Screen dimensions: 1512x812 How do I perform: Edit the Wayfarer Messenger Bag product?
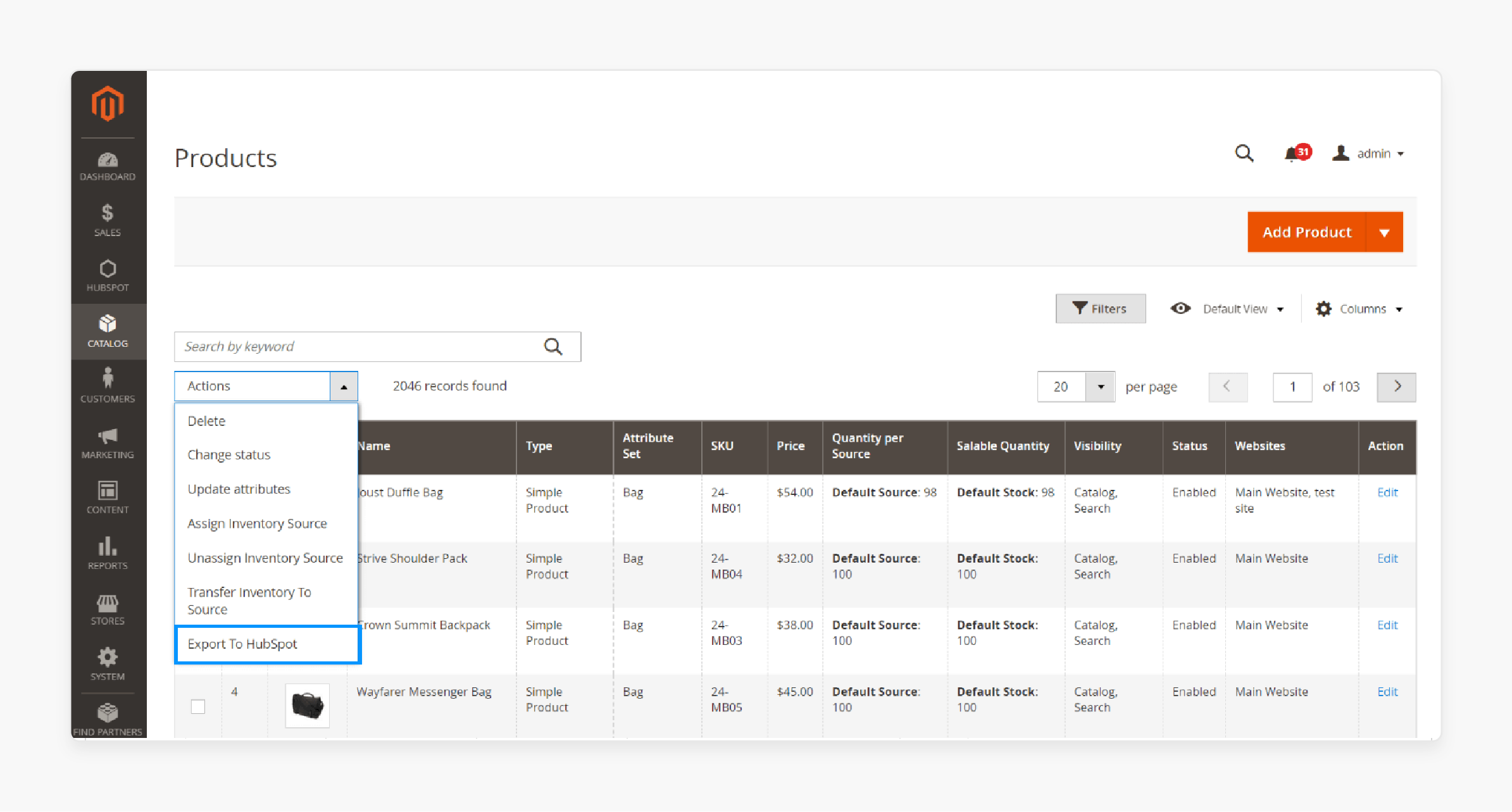click(1387, 692)
